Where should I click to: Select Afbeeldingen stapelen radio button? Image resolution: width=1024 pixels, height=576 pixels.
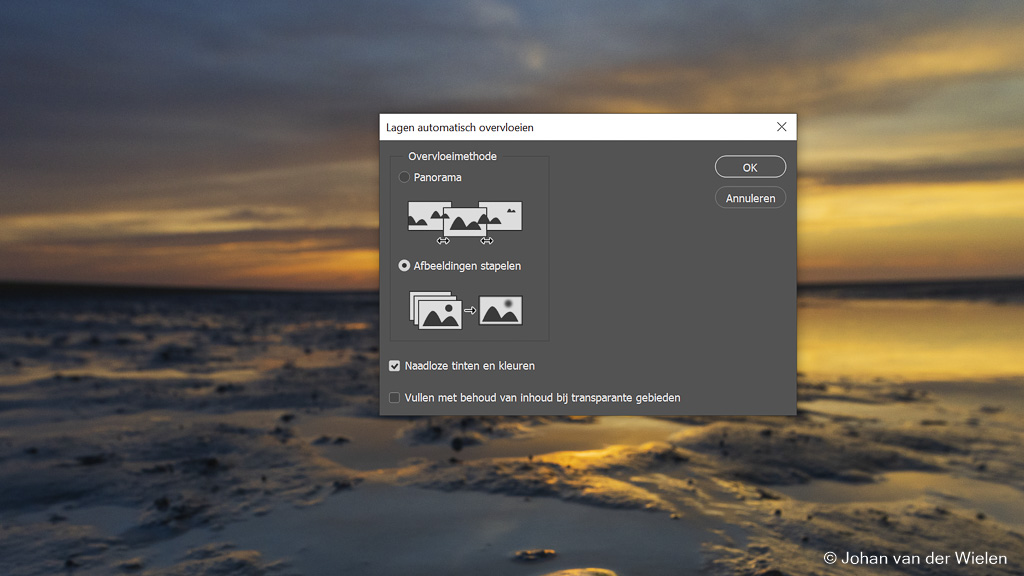pyautogui.click(x=404, y=266)
